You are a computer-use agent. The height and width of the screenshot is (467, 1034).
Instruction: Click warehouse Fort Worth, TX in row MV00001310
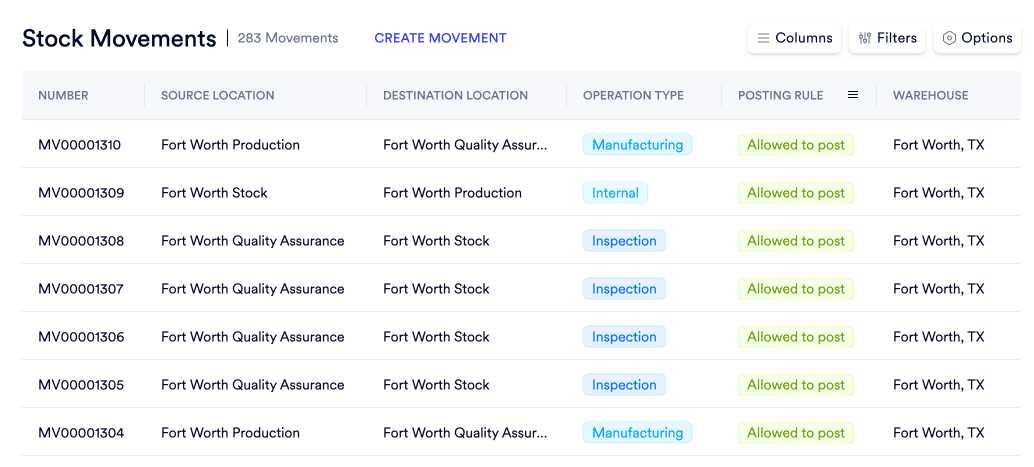click(x=938, y=144)
